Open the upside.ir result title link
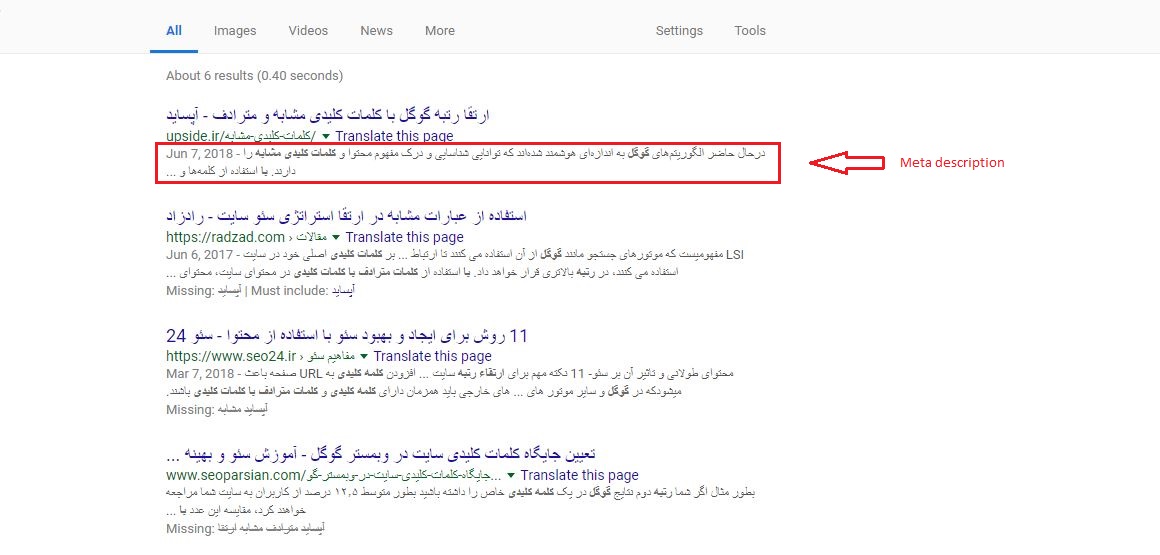Viewport: 1160px width, 555px height. [x=328, y=115]
